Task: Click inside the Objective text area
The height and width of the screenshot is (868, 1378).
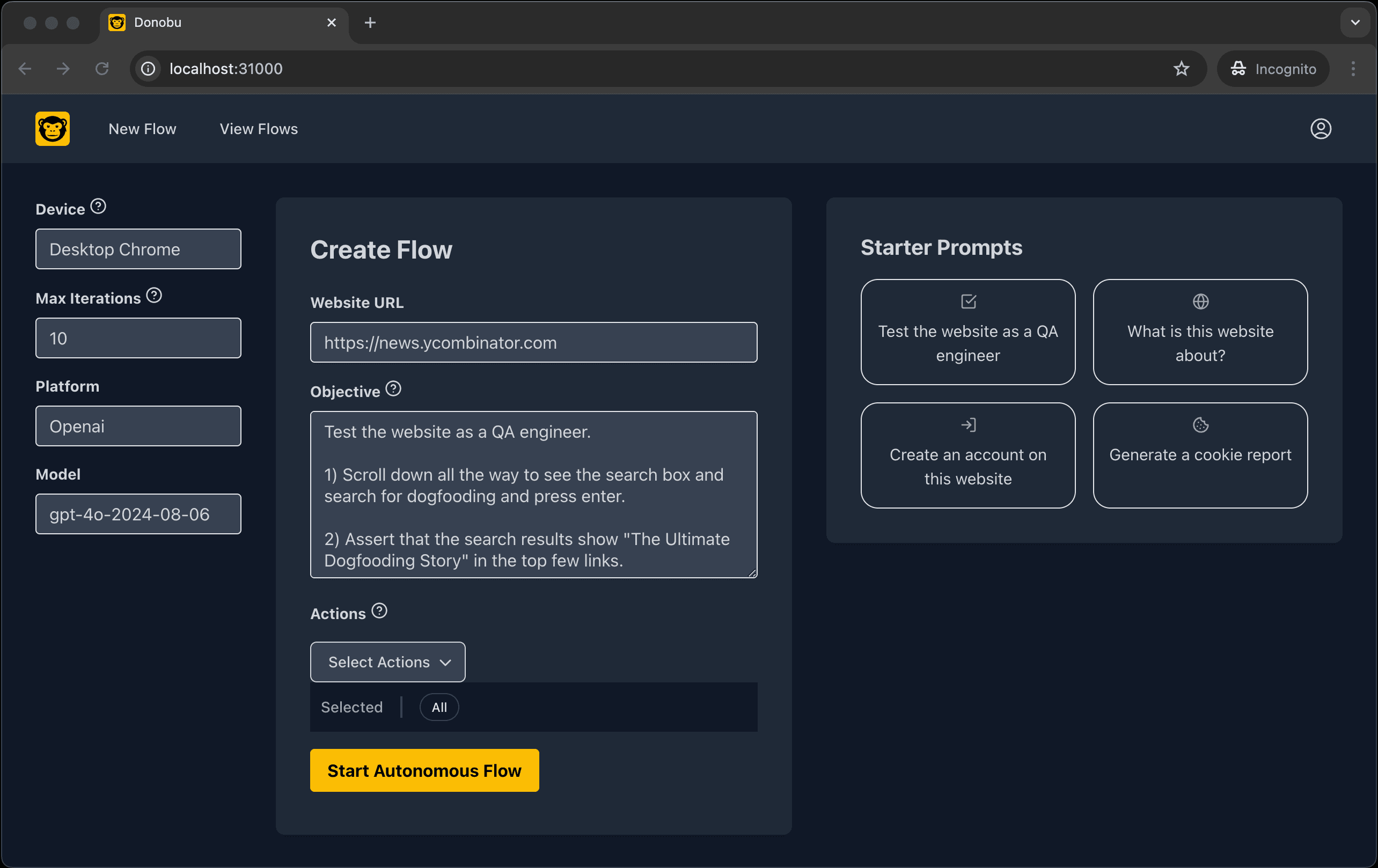Action: [x=533, y=495]
